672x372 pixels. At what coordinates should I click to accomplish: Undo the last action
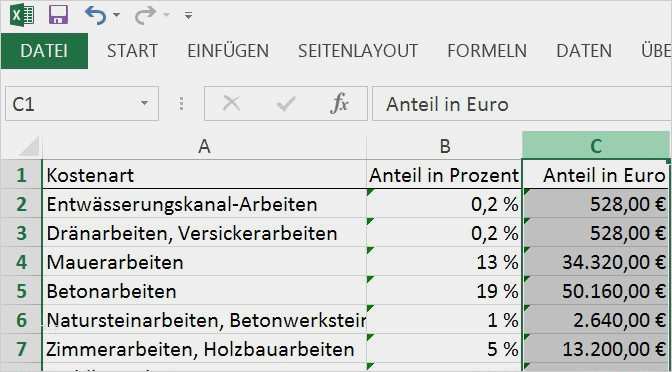click(96, 16)
